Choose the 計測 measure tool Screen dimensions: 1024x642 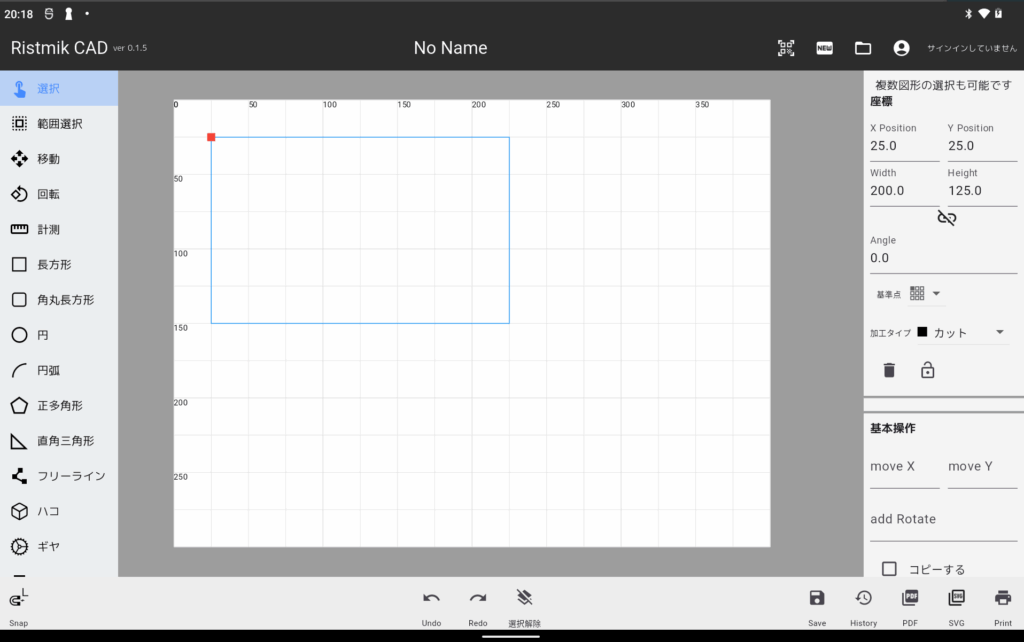(48, 229)
